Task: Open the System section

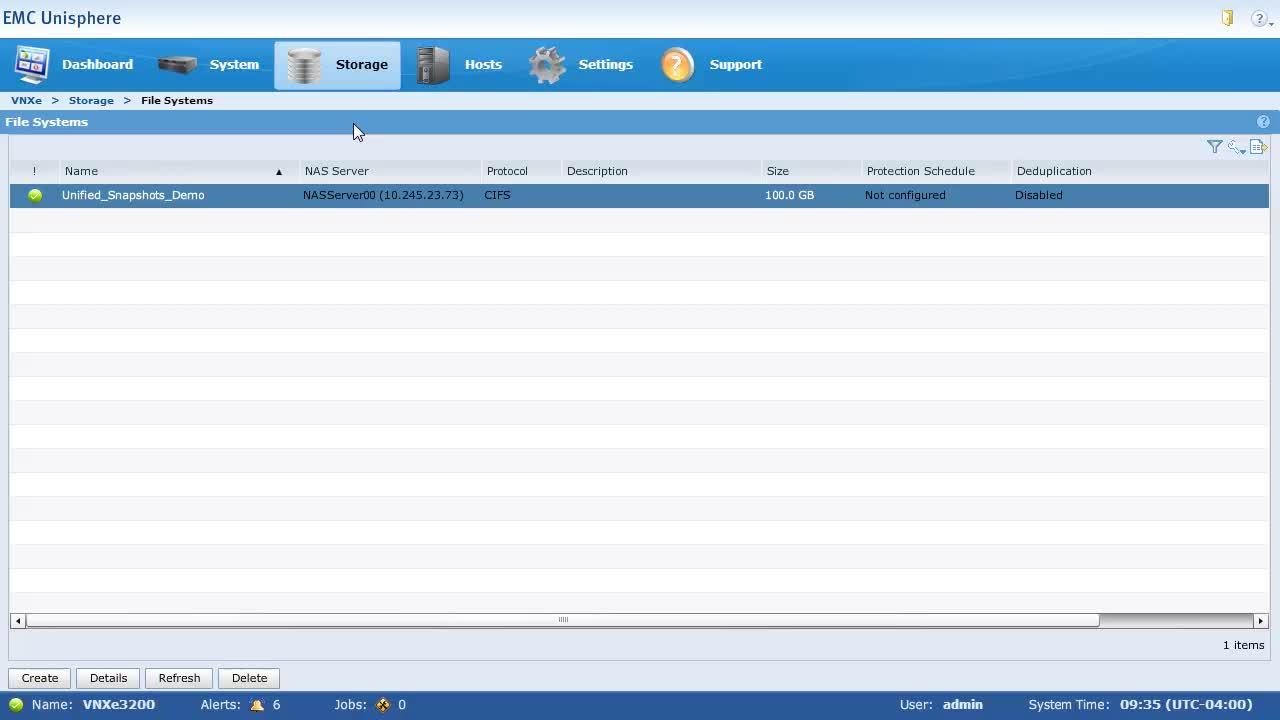Action: [x=208, y=65]
